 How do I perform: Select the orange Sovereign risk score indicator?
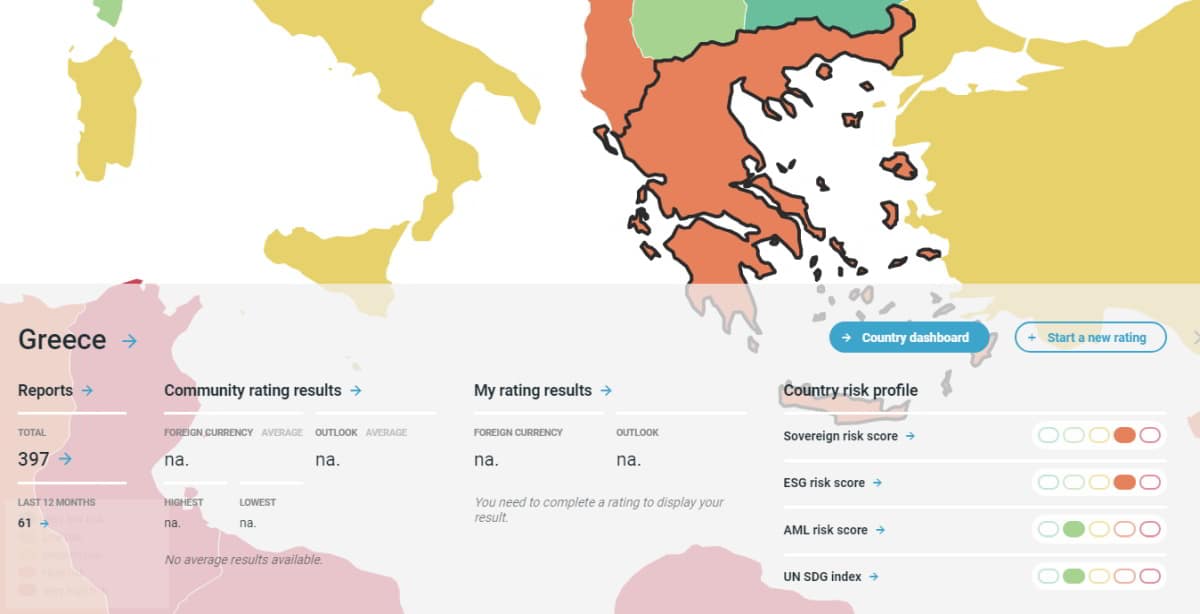1124,435
